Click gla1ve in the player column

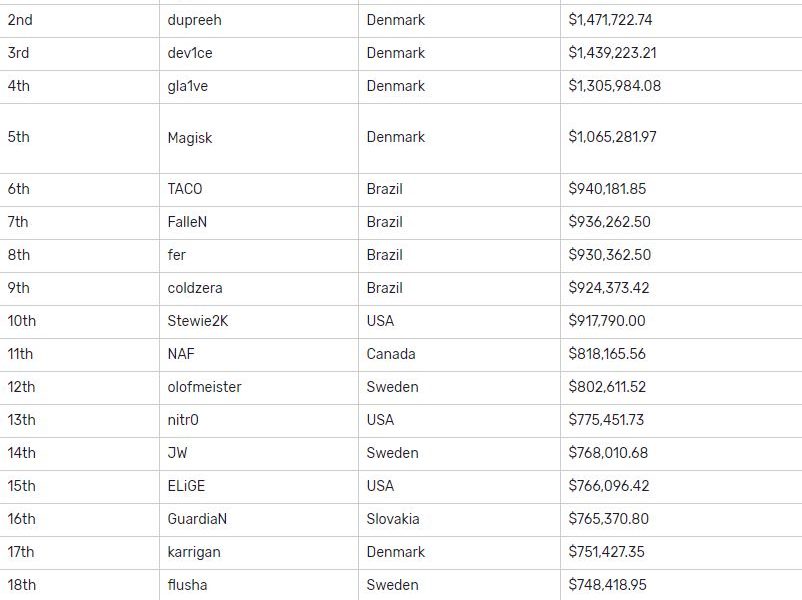point(188,86)
